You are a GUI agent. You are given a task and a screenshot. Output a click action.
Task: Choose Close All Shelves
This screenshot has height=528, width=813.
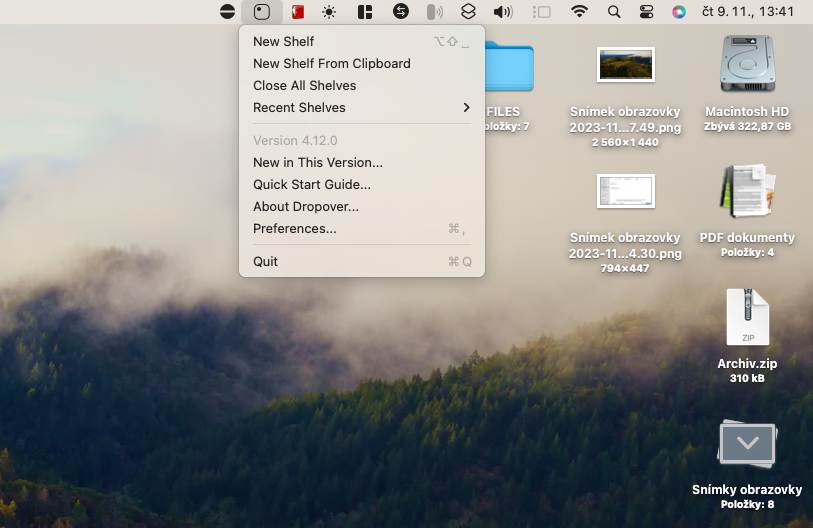(361, 86)
